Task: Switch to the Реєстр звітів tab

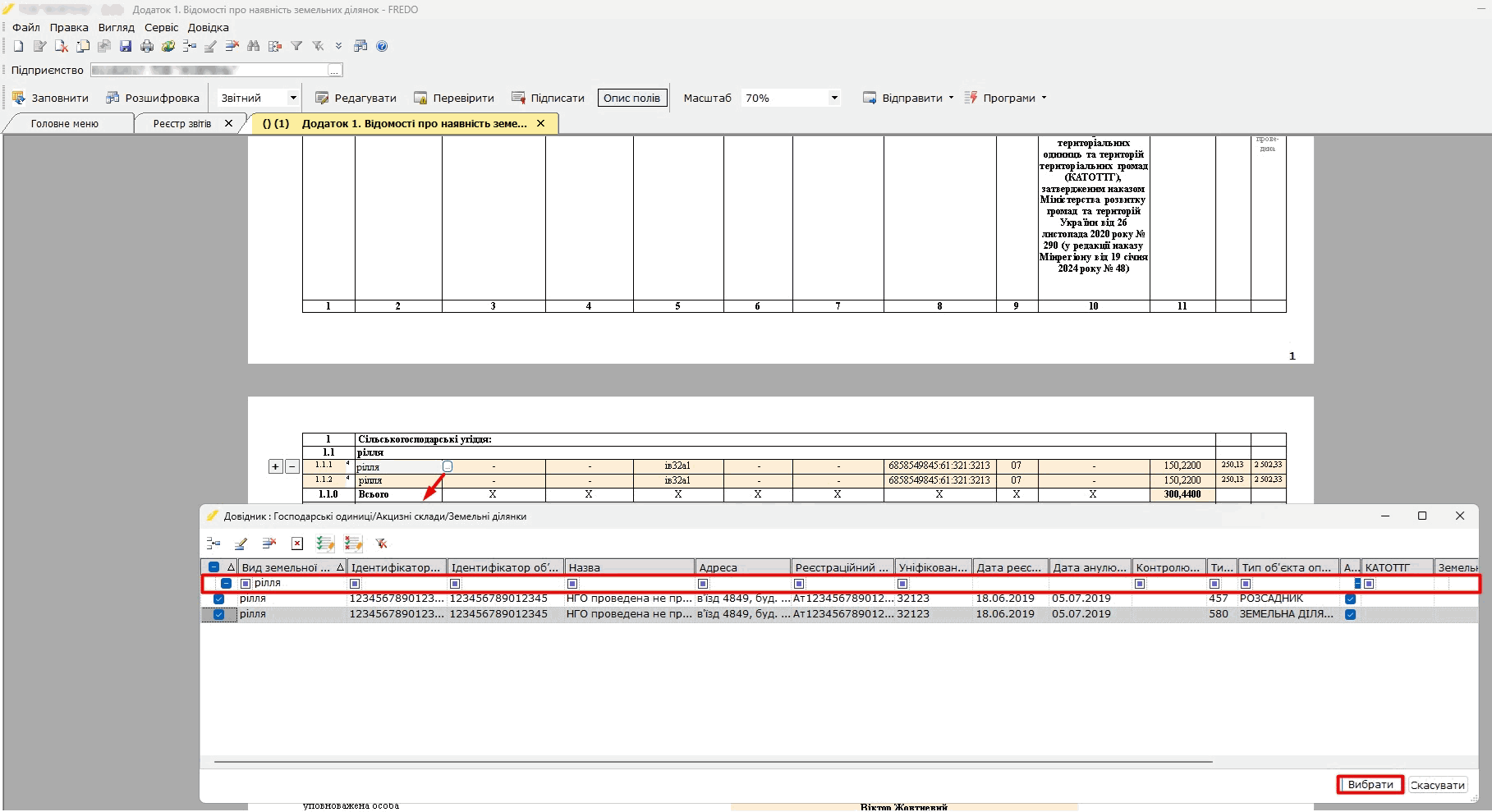Action: pyautogui.click(x=181, y=123)
